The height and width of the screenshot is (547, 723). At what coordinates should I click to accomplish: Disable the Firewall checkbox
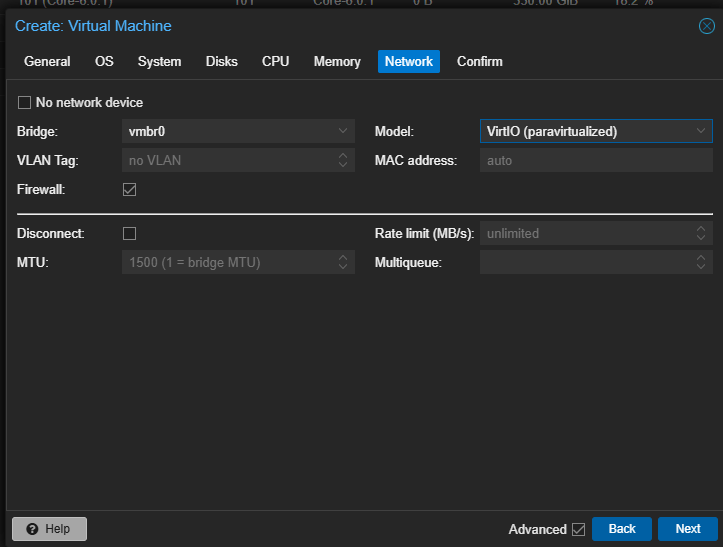(129, 189)
